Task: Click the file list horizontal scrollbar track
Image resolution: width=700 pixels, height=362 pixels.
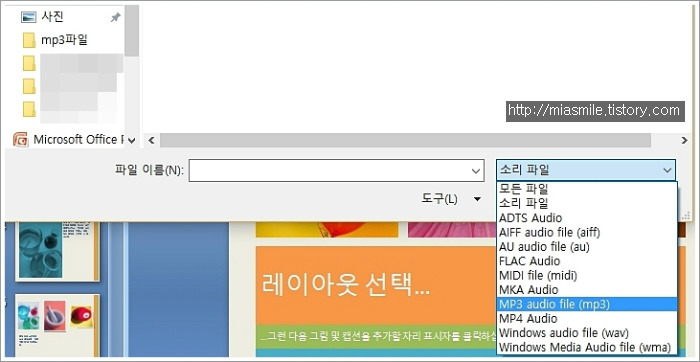Action: (405, 140)
